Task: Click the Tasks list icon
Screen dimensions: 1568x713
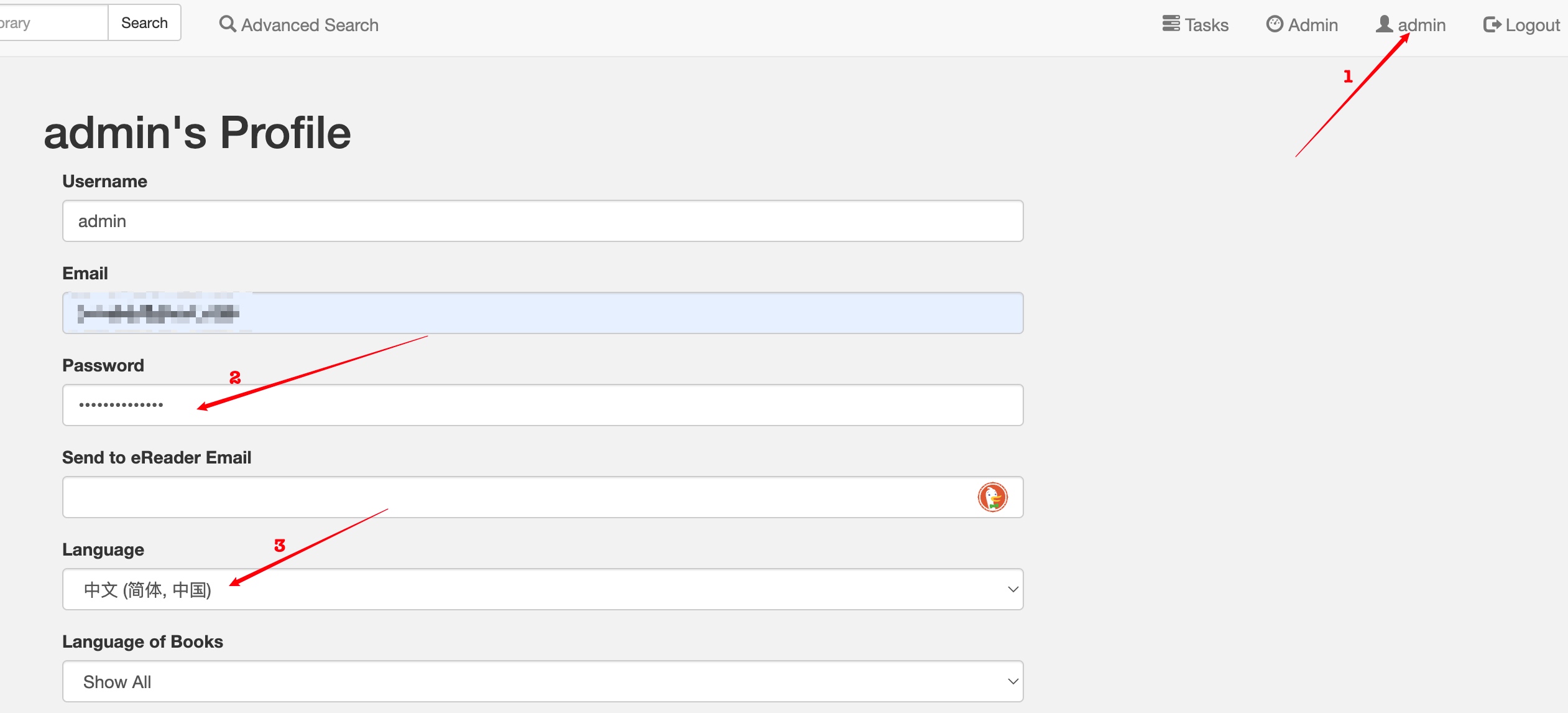Action: [1171, 24]
